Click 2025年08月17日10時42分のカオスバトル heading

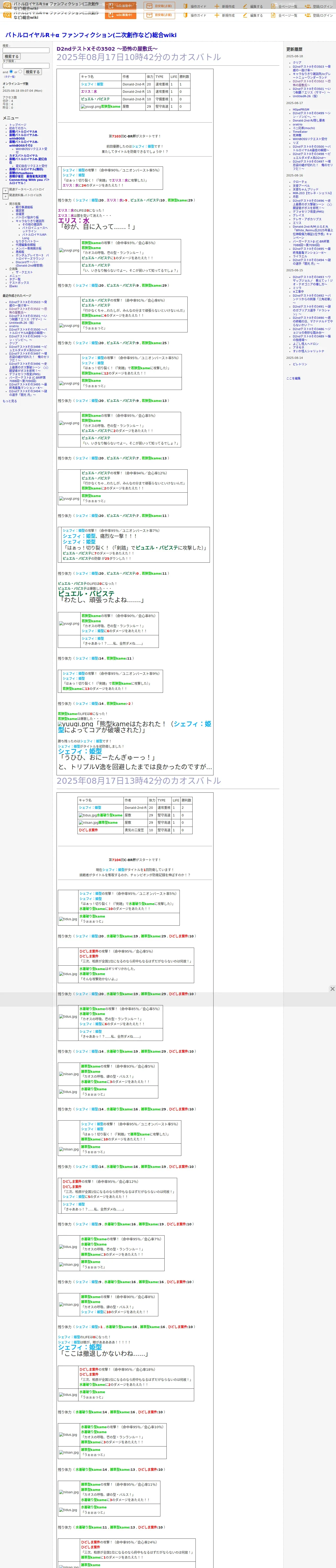tap(138, 57)
